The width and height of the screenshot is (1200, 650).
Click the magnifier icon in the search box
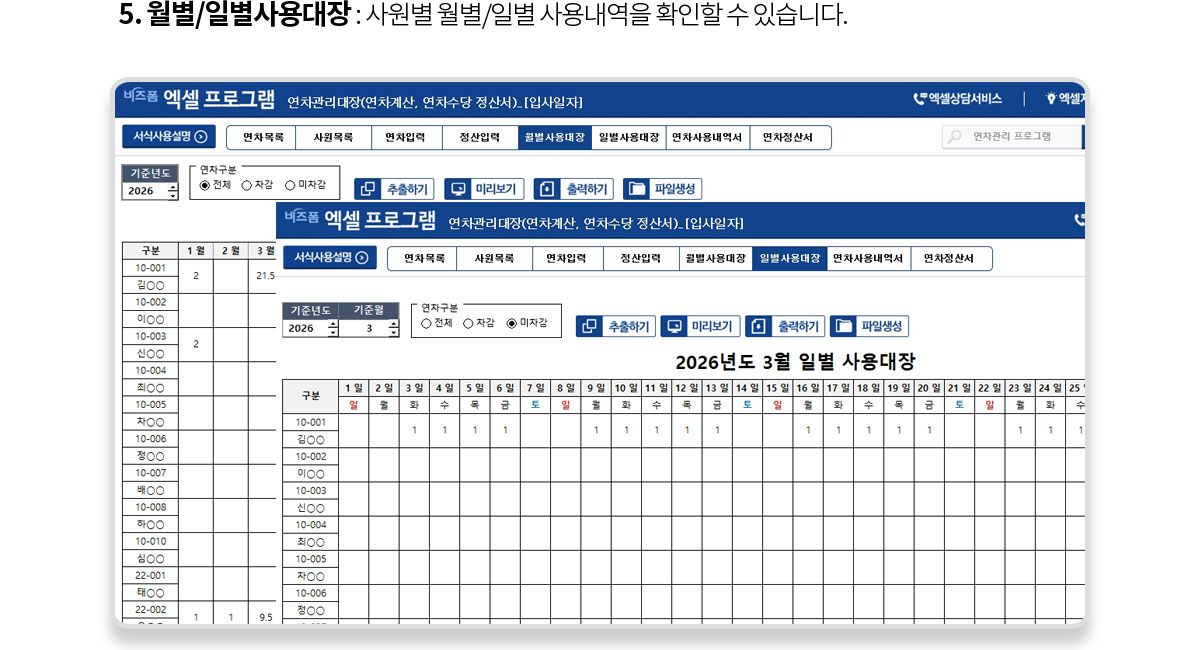click(x=955, y=137)
